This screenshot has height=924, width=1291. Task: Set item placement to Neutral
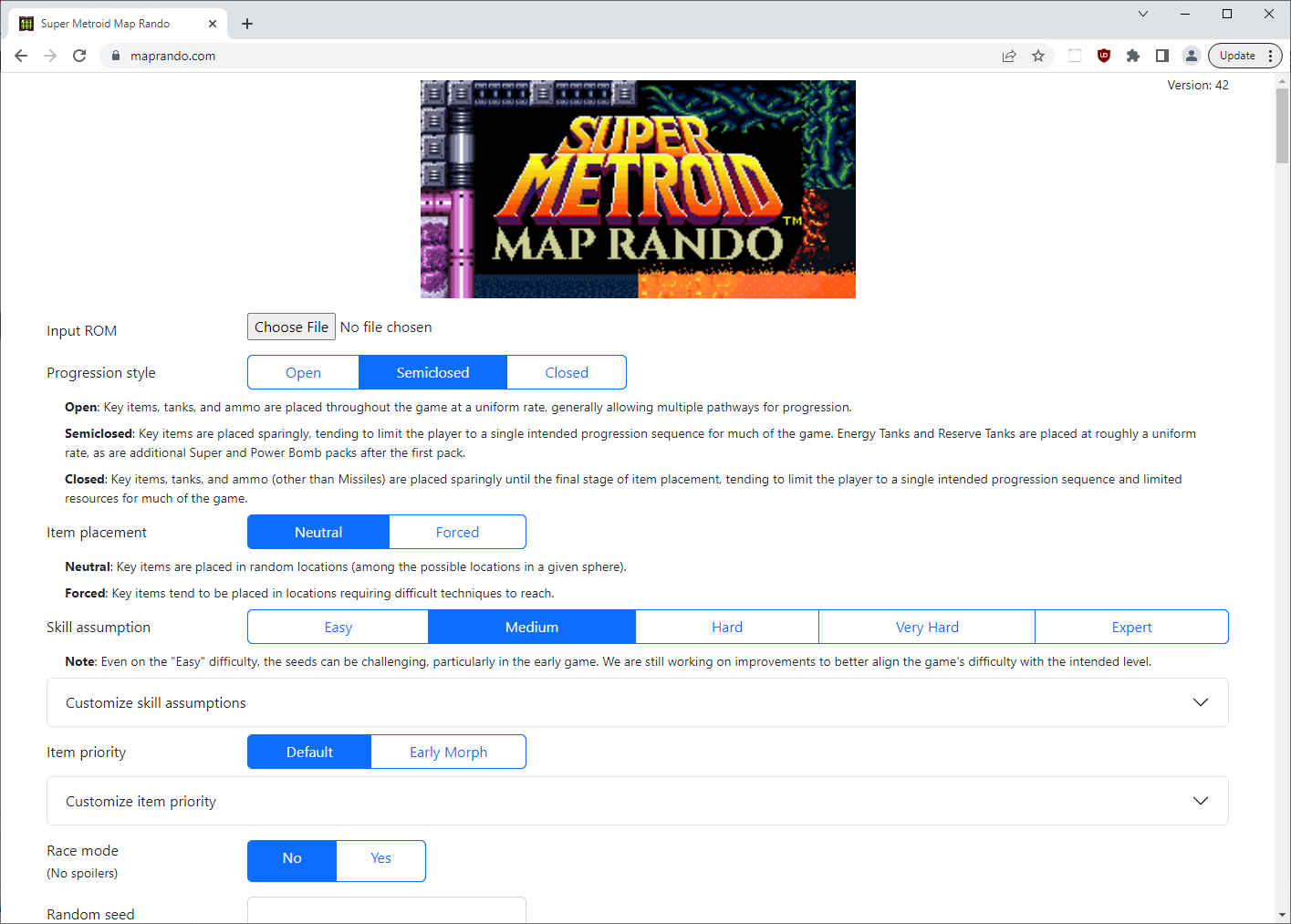318,532
